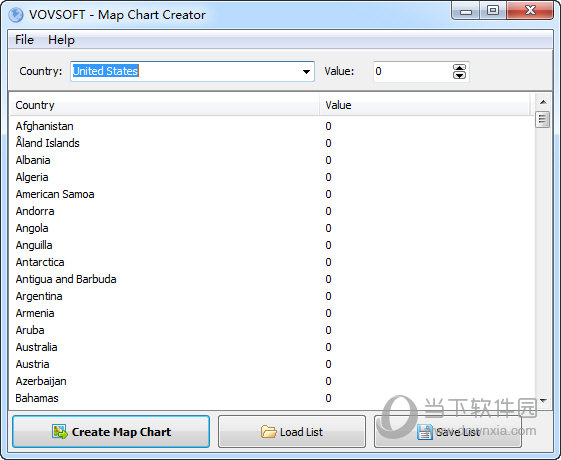Image resolution: width=561 pixels, height=460 pixels.
Task: Minimize the Map Chart Creator window
Action: coord(466,11)
